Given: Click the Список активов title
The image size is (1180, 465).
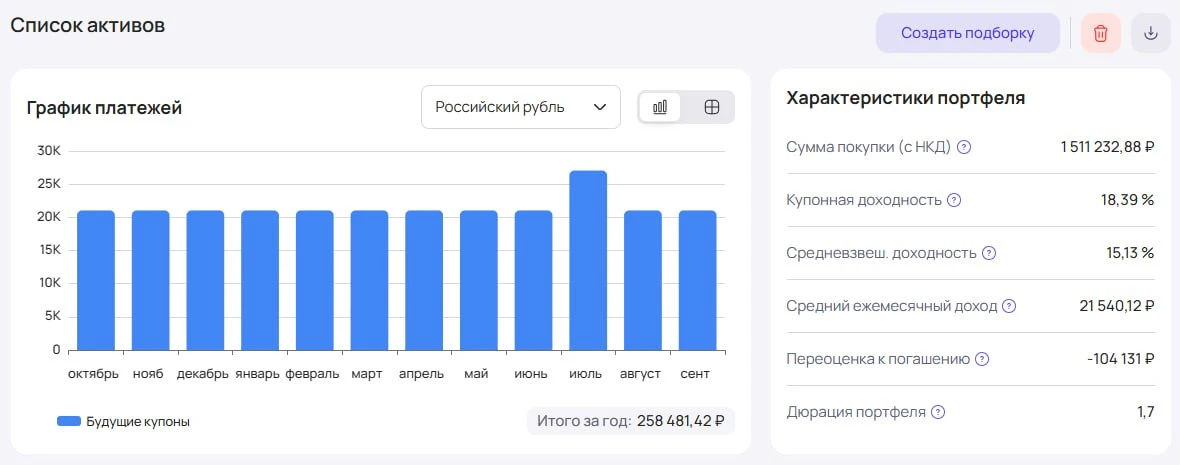Looking at the screenshot, I should pyautogui.click(x=87, y=24).
